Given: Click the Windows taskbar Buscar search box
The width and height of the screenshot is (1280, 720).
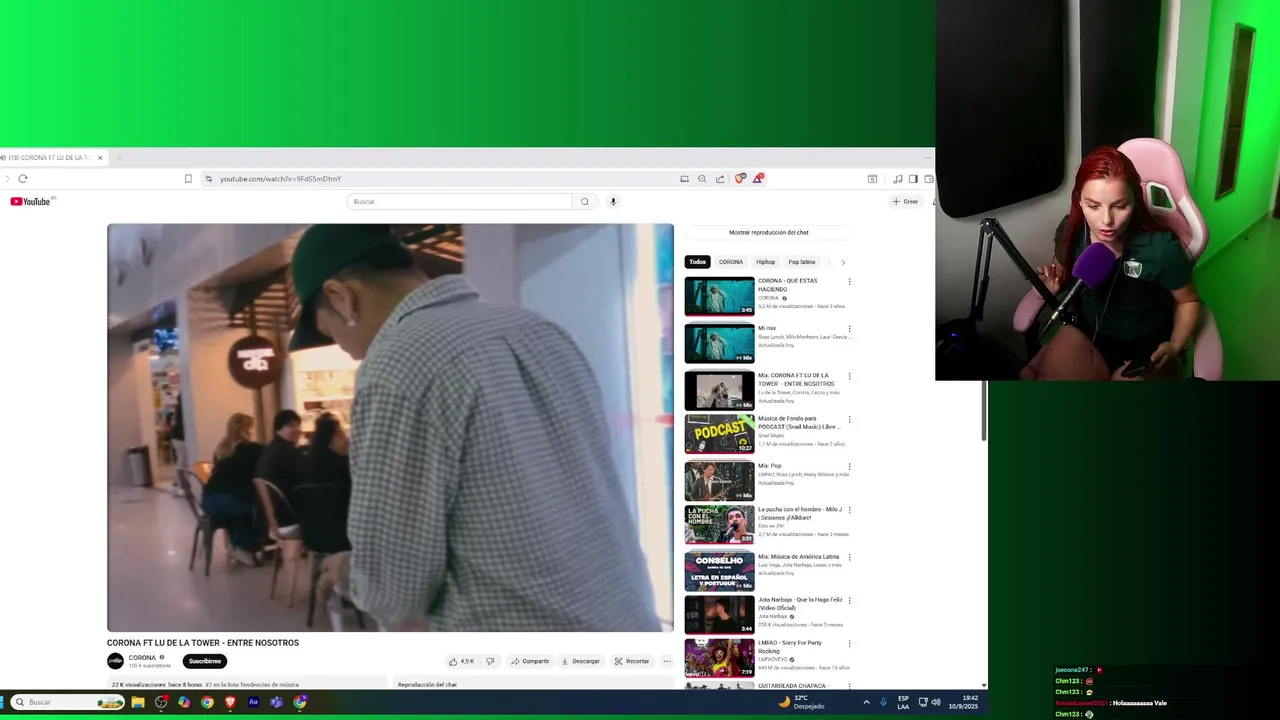Looking at the screenshot, I should tap(68, 702).
